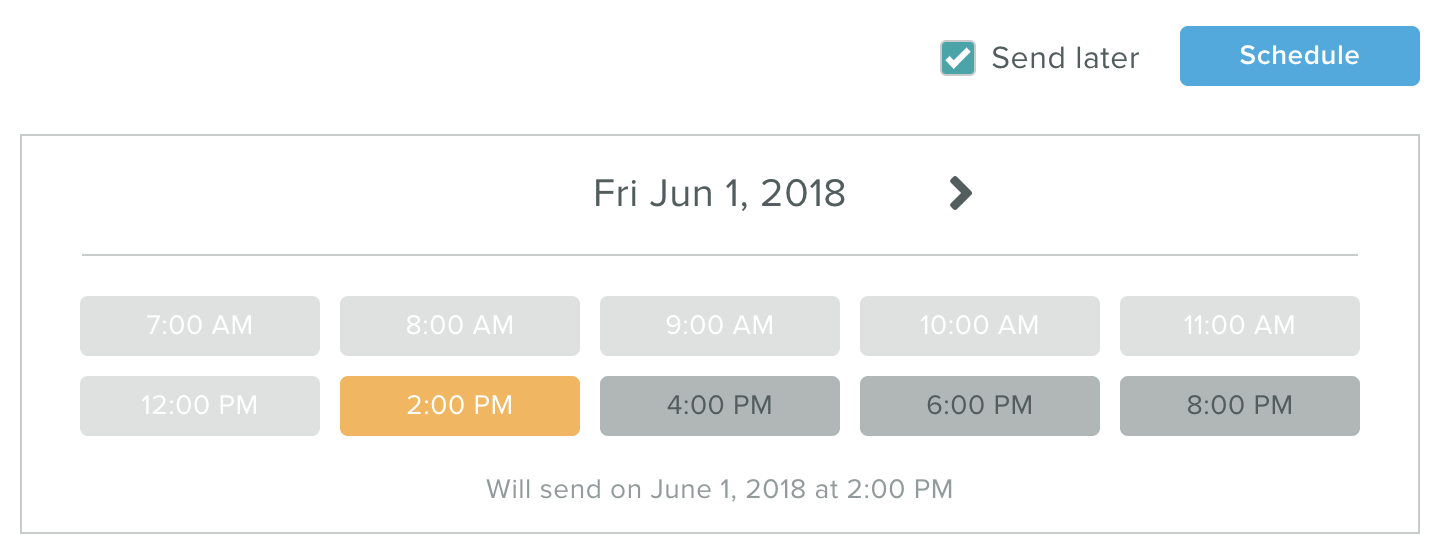The height and width of the screenshot is (554, 1442).
Task: Select the 12:00 PM time slot
Action: pyautogui.click(x=200, y=406)
